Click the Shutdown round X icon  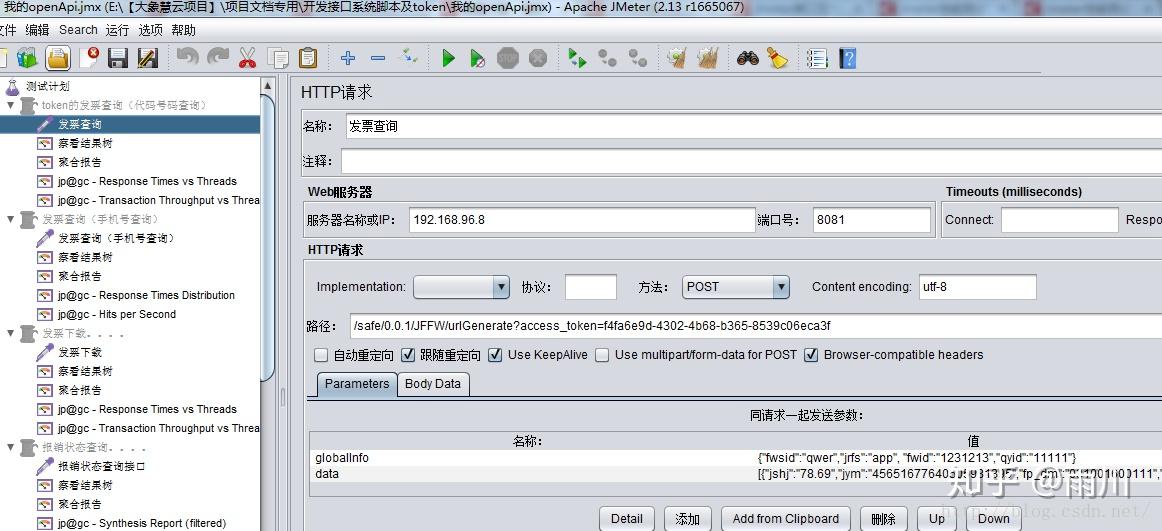coord(538,58)
